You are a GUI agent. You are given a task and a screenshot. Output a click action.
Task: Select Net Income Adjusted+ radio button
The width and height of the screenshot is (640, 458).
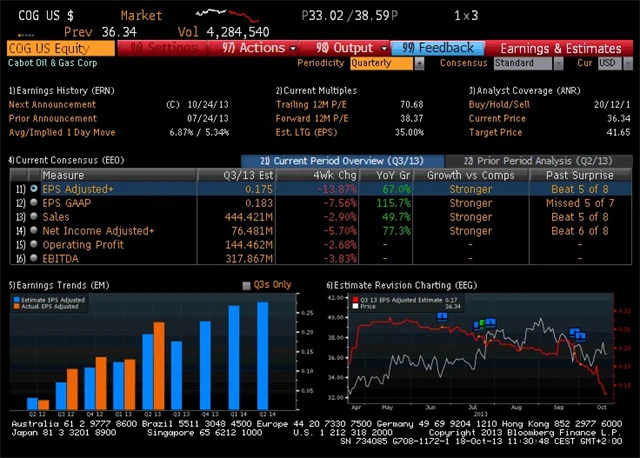pyautogui.click(x=34, y=231)
